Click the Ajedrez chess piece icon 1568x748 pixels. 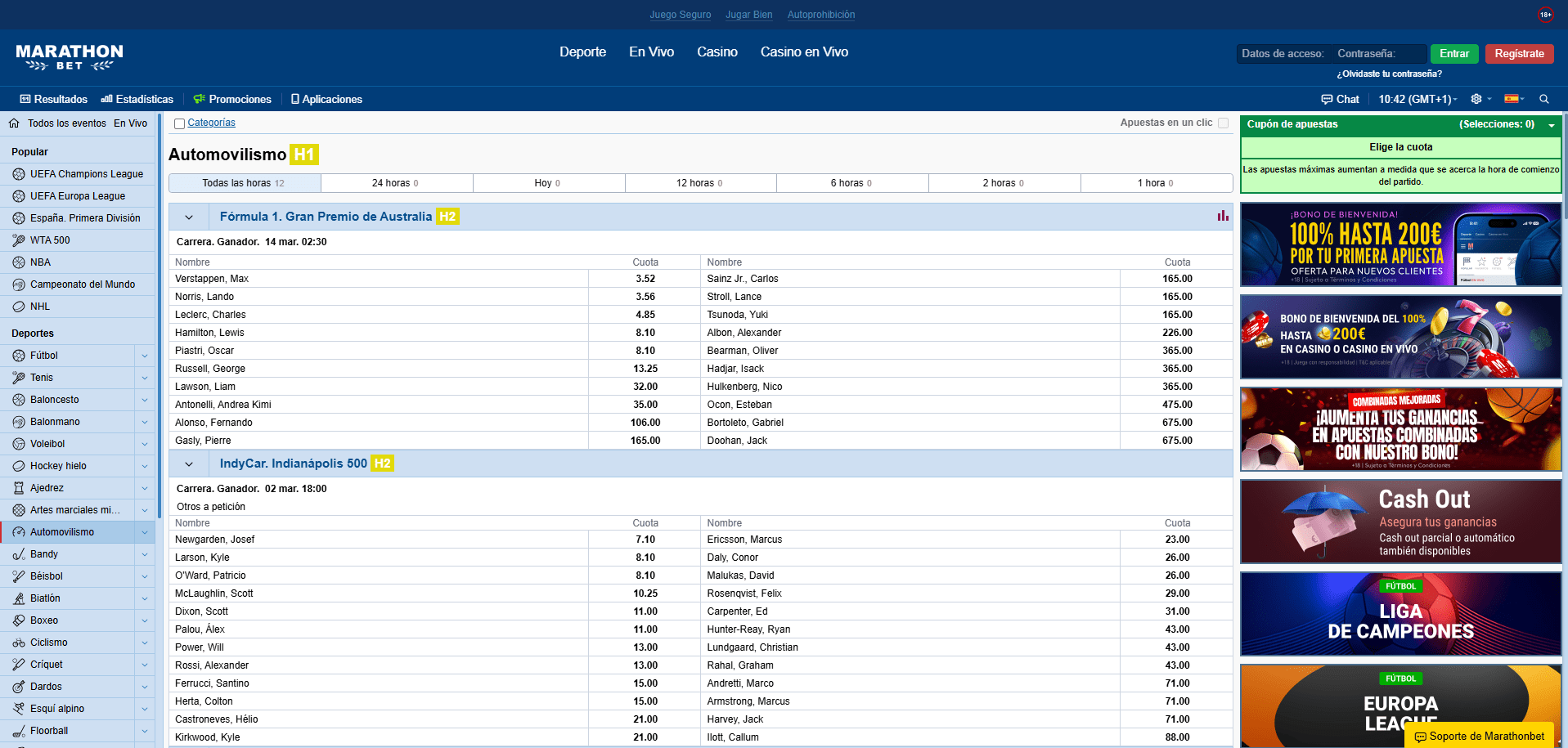tap(19, 488)
